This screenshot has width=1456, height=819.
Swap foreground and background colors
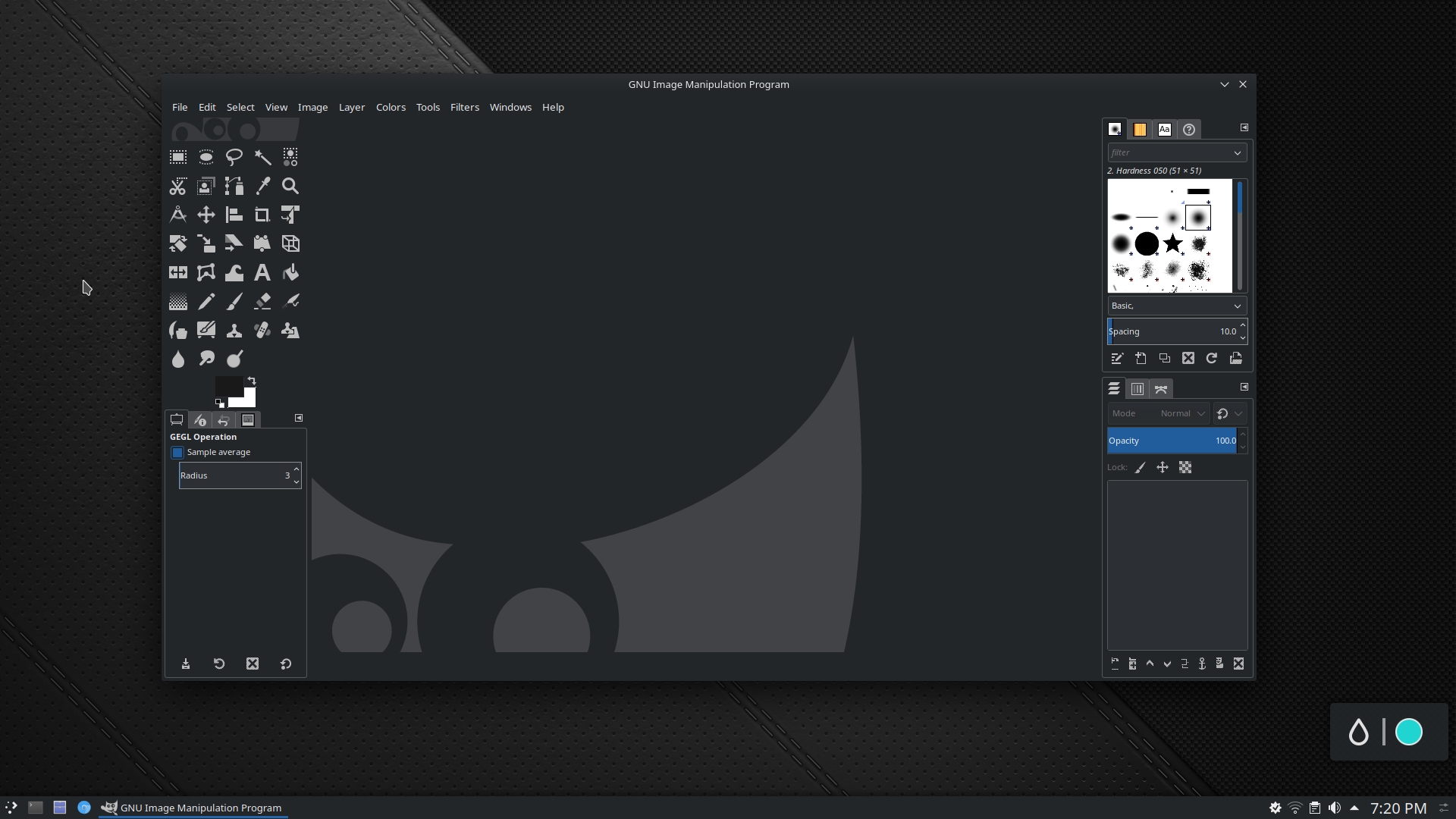click(252, 381)
